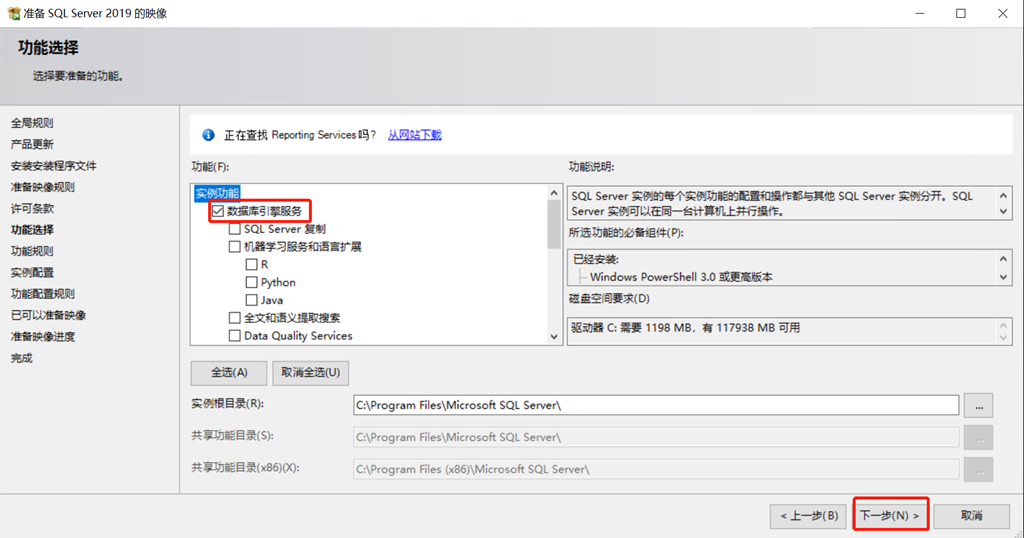The image size is (1024, 538).
Task: Click up arrow in 功能说明 box scrollbar
Action: coord(1003,195)
